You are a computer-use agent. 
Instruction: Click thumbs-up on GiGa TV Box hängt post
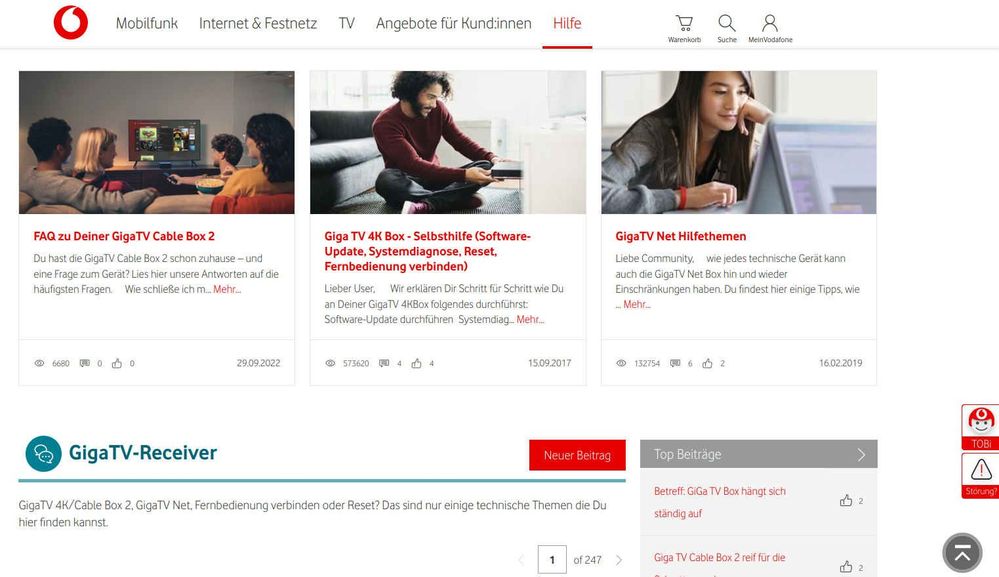tap(845, 501)
